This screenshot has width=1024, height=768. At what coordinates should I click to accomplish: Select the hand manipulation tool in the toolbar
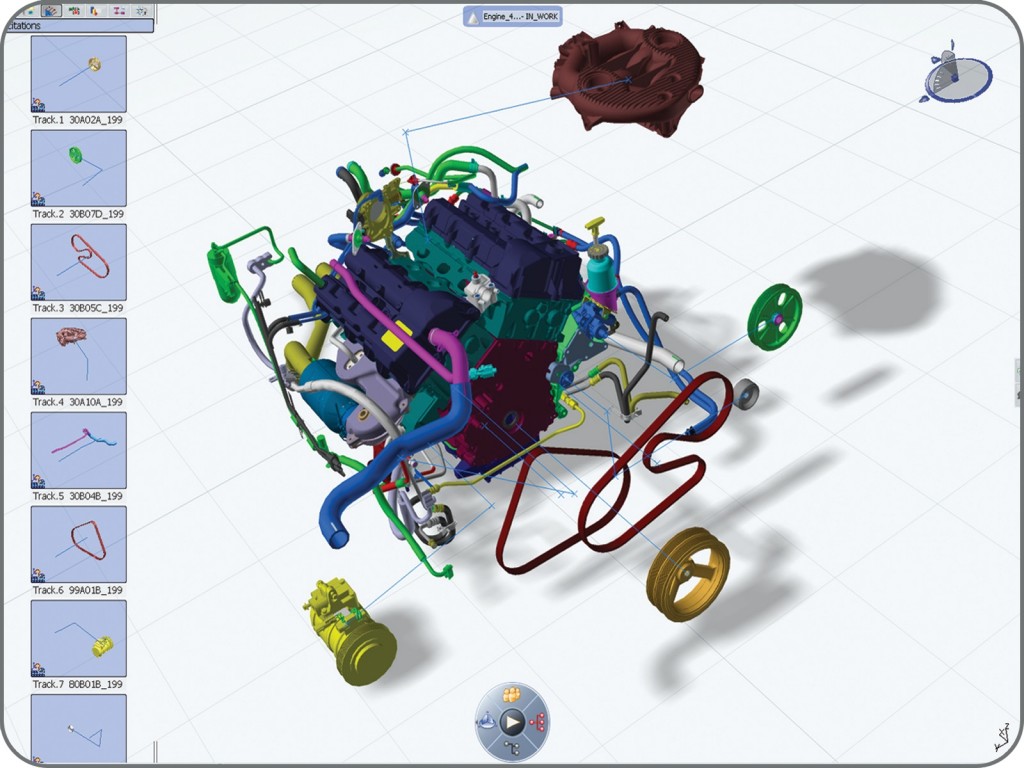tap(50, 11)
